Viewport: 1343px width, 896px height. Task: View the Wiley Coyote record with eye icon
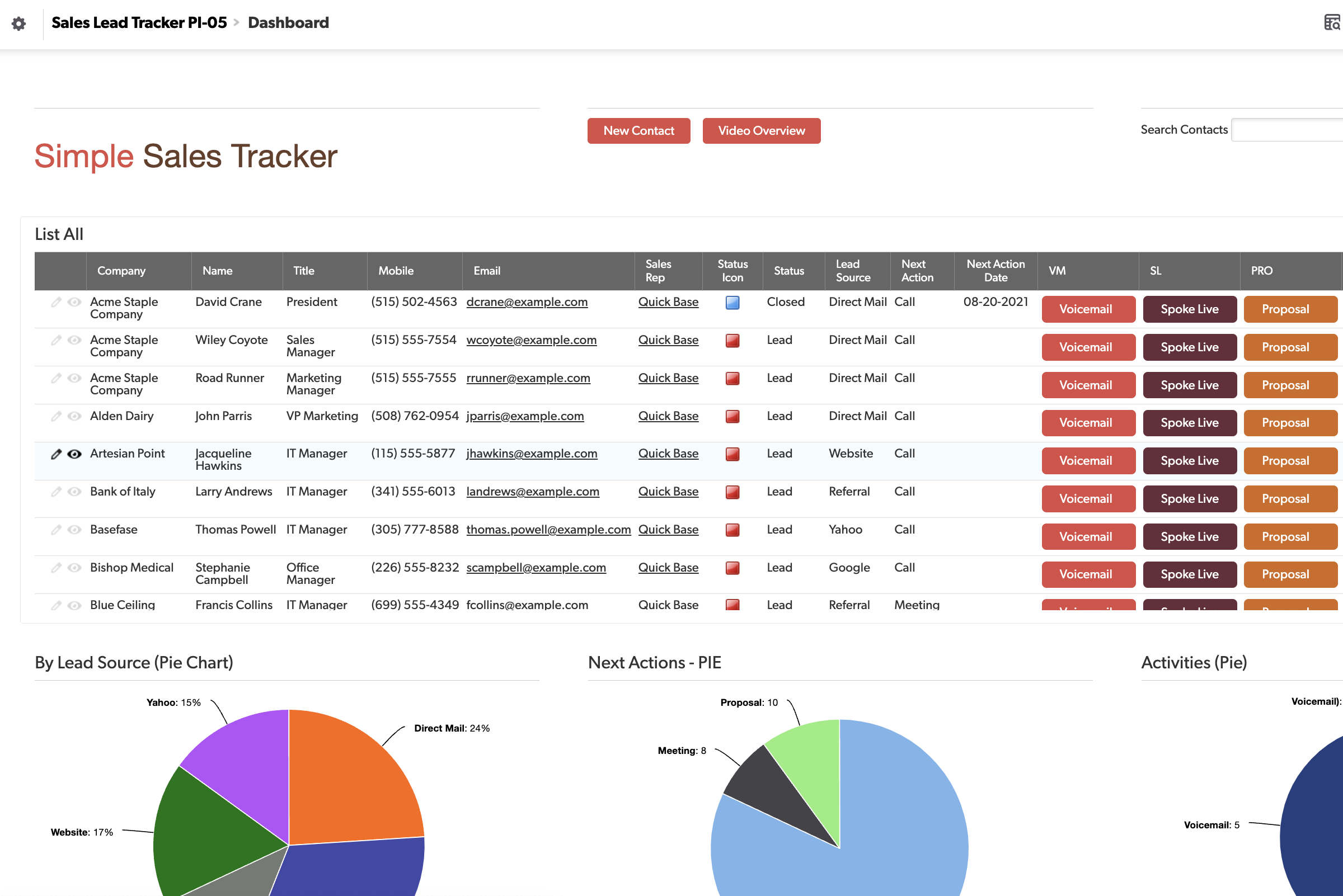pos(74,341)
